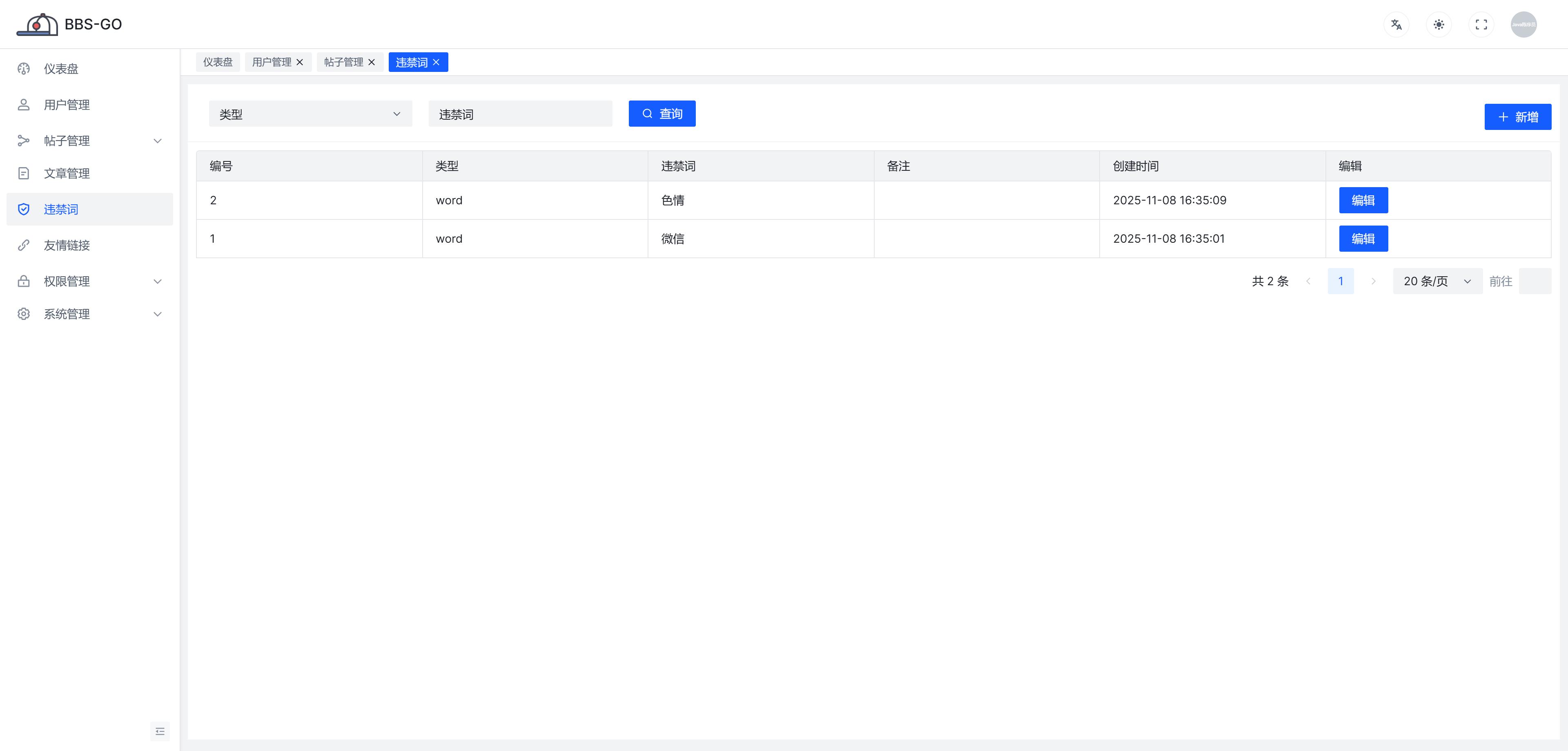Image resolution: width=1568 pixels, height=751 pixels.
Task: Open the 20 条/页 page size dropdown
Action: coord(1437,282)
